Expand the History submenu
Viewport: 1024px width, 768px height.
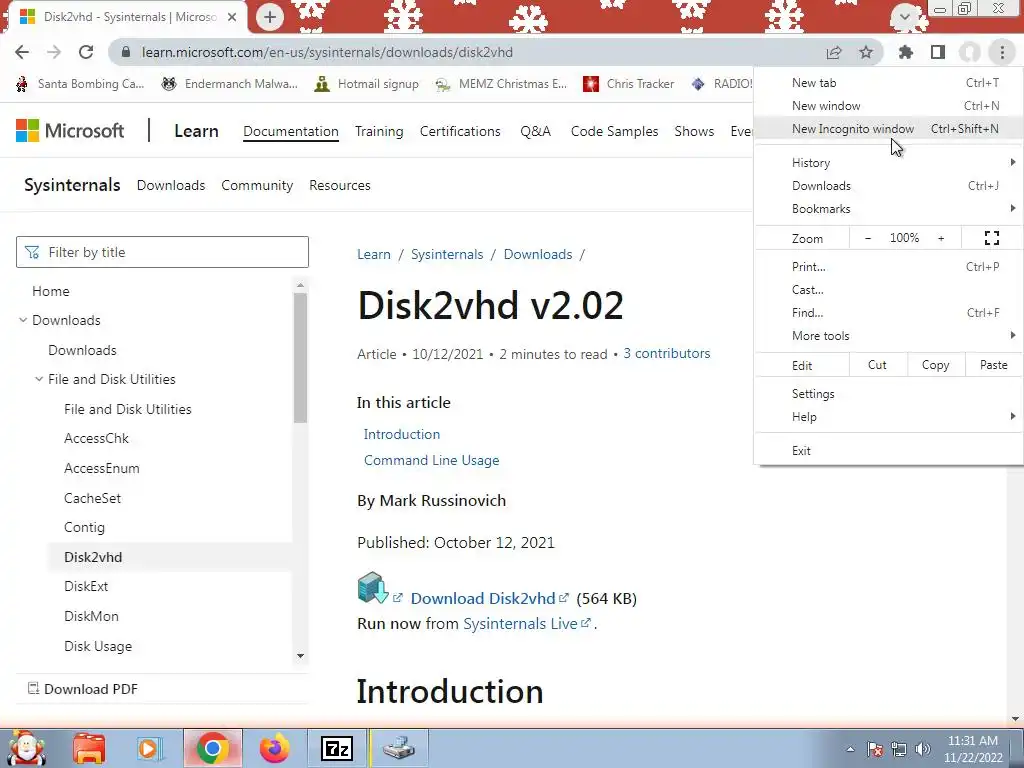click(x=888, y=163)
